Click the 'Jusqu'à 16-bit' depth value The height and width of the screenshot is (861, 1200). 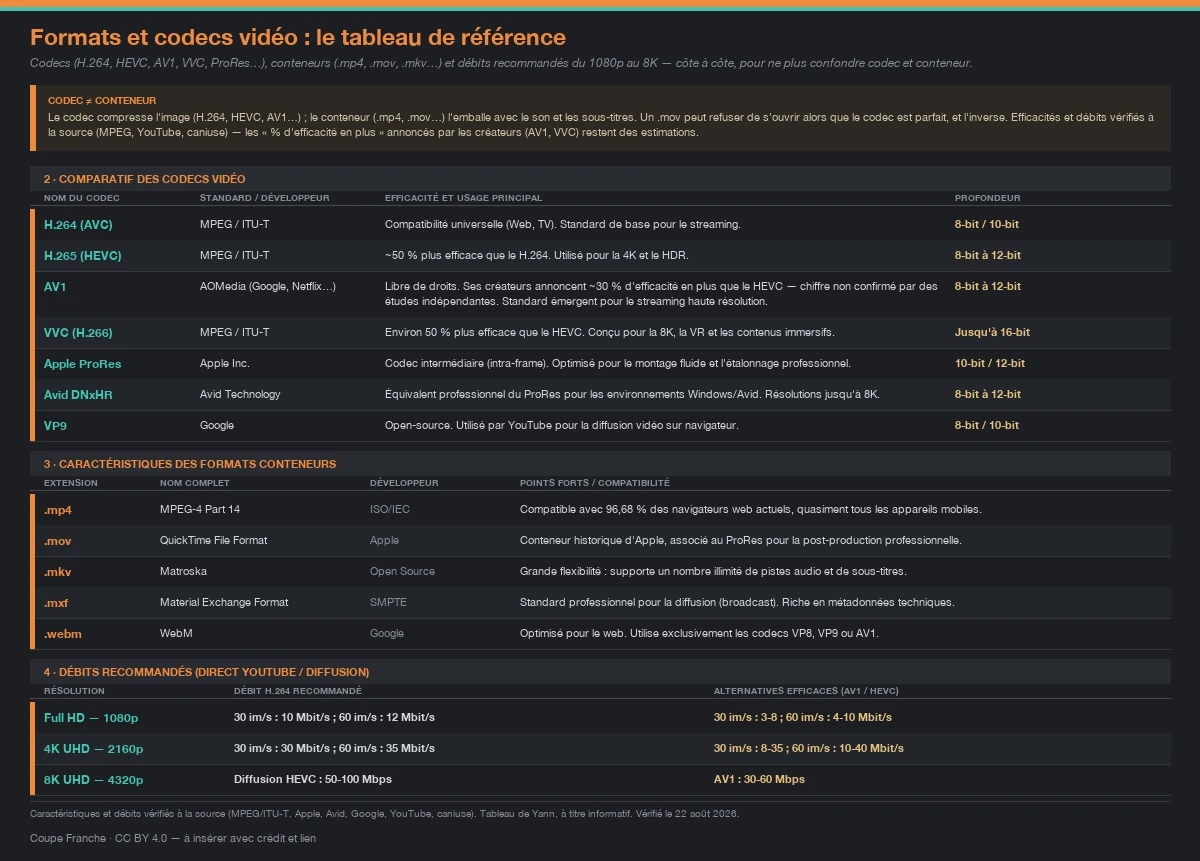992,333
